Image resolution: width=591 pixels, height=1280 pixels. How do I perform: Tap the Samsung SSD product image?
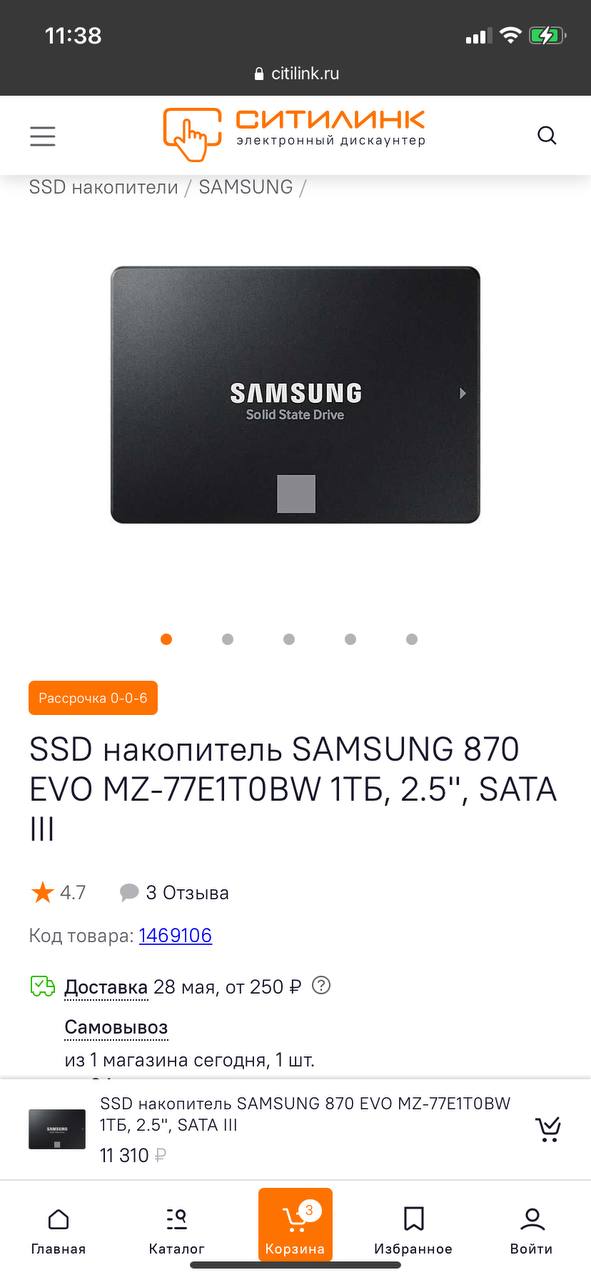click(x=295, y=394)
